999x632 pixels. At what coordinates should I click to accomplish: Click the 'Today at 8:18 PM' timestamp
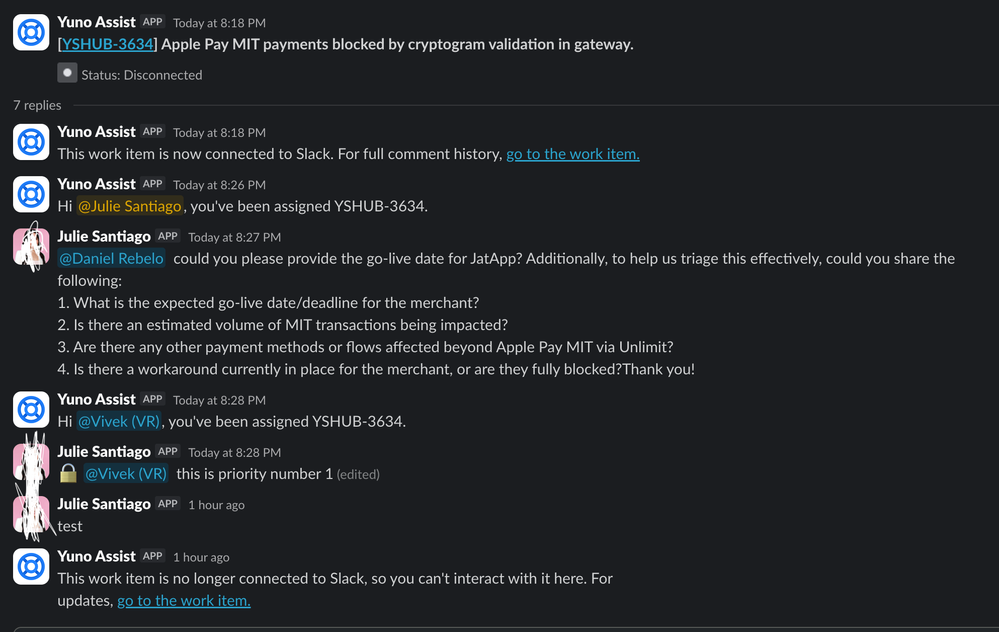click(x=222, y=22)
